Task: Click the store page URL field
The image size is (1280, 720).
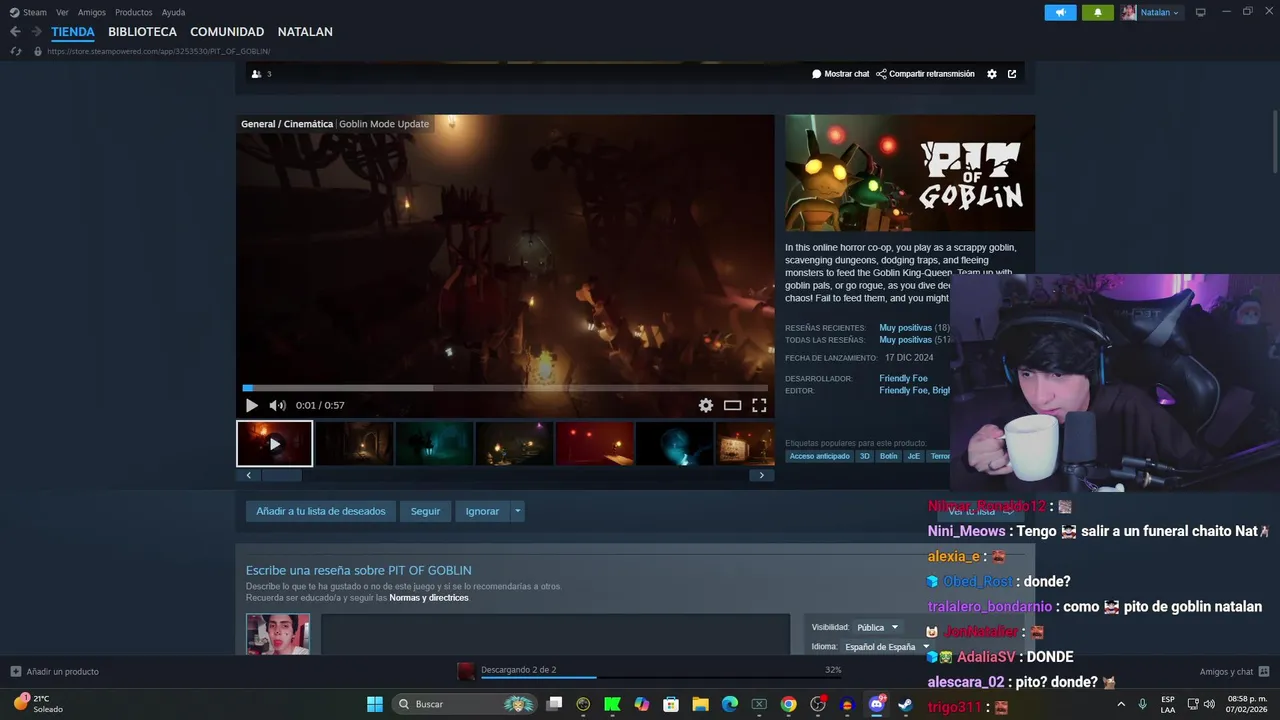Action: [158, 51]
